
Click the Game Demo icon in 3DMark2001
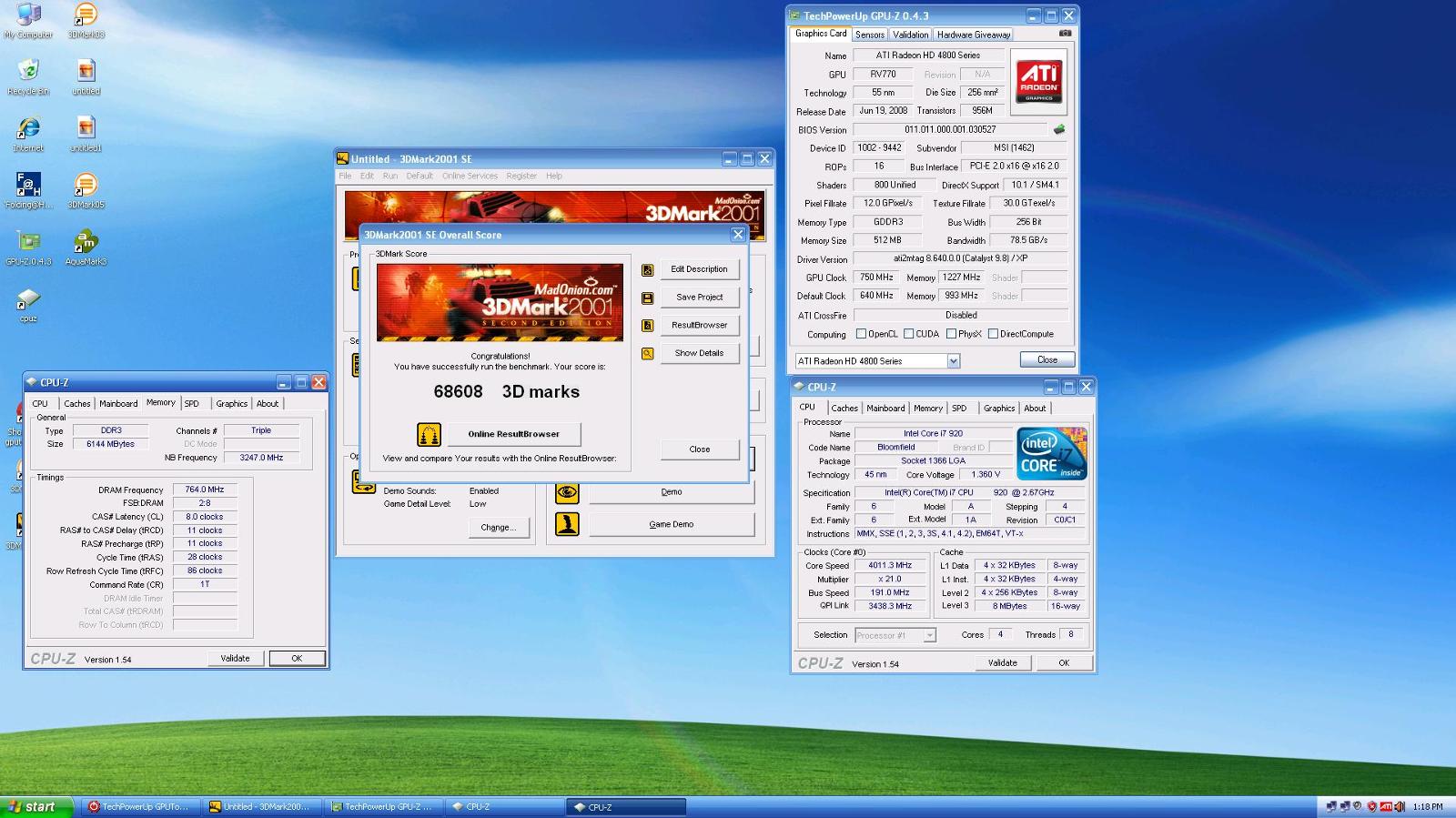(567, 524)
